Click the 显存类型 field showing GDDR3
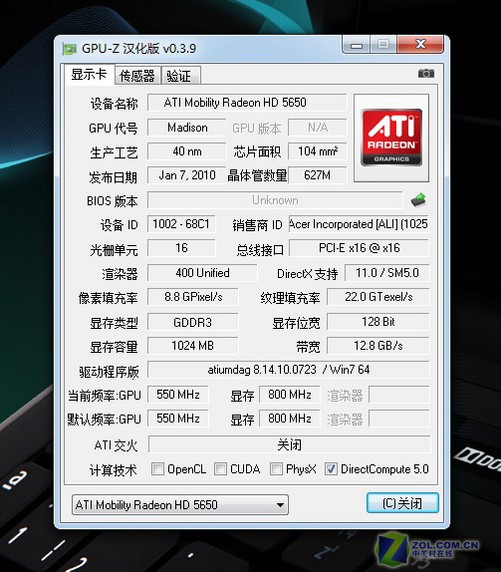This screenshot has height=572, width=501. (x=193, y=322)
